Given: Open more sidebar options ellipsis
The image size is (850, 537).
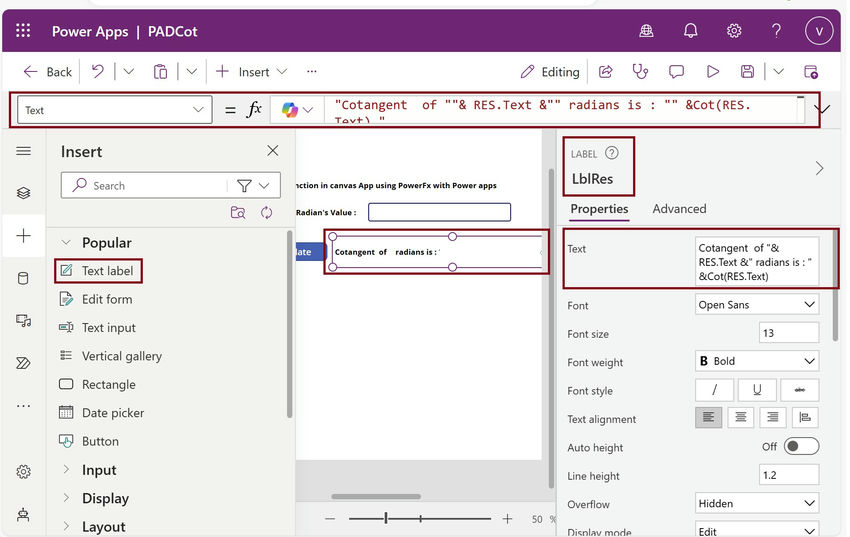Looking at the screenshot, I should [x=23, y=405].
